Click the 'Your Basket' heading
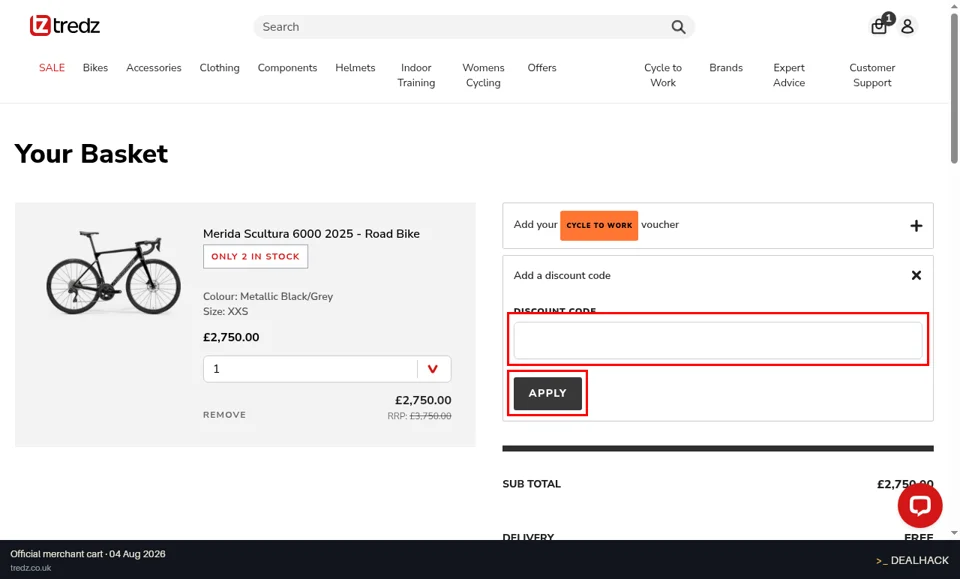The height and width of the screenshot is (579, 960). click(x=91, y=154)
